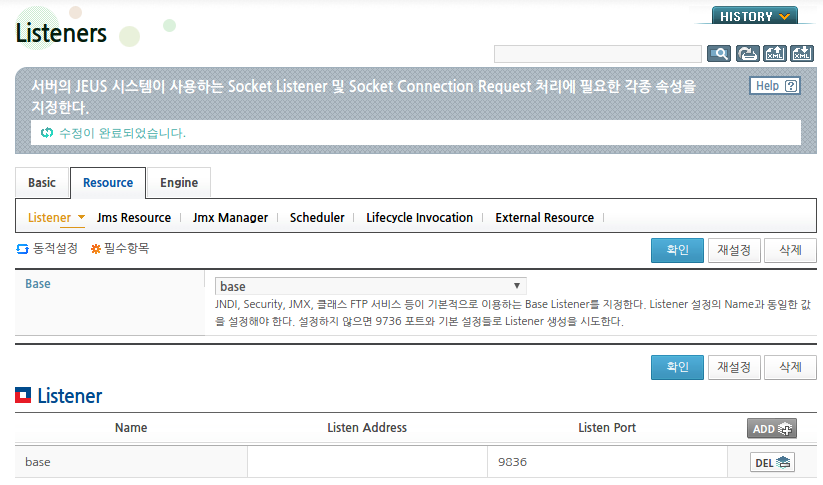823x485 pixels.
Task: Open the Base listener select box
Action: pyautogui.click(x=370, y=286)
